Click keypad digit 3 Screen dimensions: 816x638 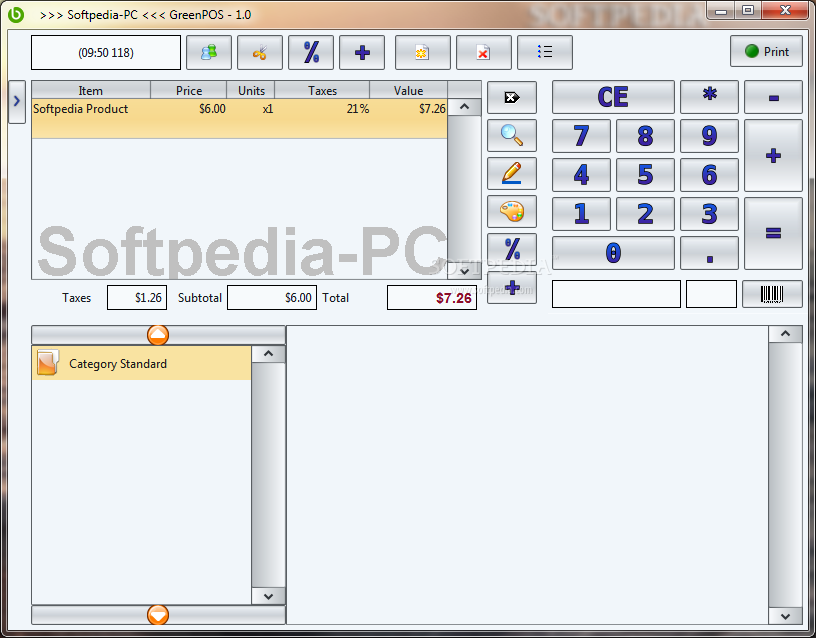(709, 214)
